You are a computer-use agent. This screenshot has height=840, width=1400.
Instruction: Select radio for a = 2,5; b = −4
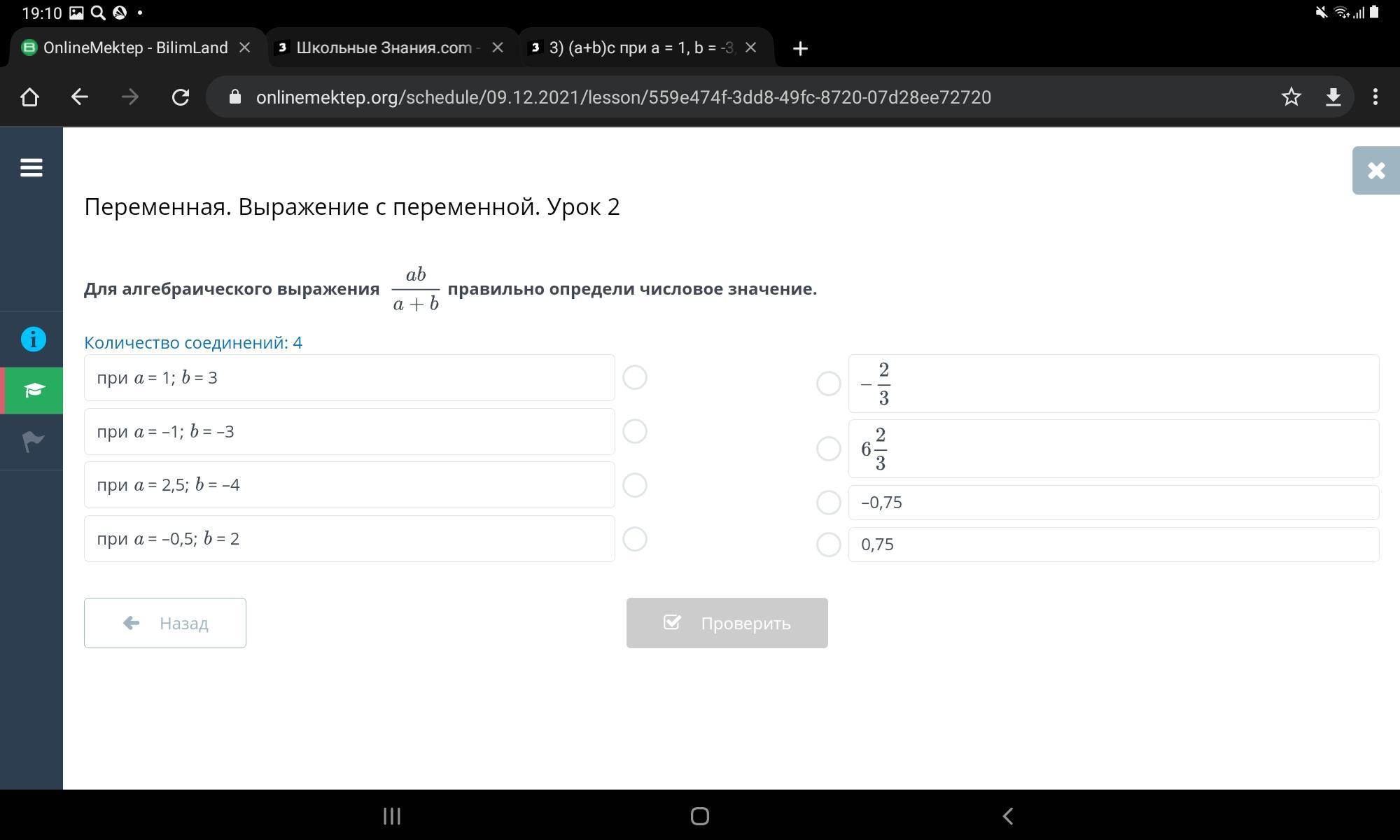click(x=635, y=485)
